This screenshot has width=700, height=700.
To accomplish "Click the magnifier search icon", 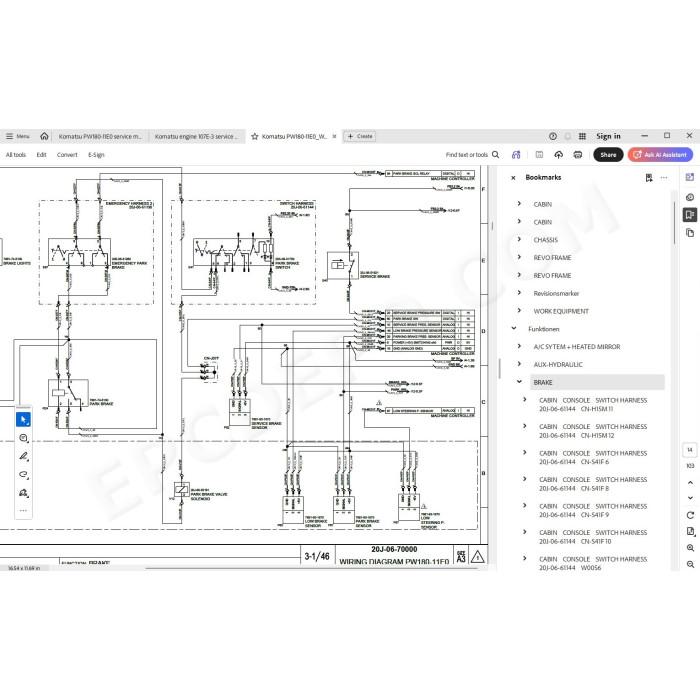I will [x=496, y=154].
